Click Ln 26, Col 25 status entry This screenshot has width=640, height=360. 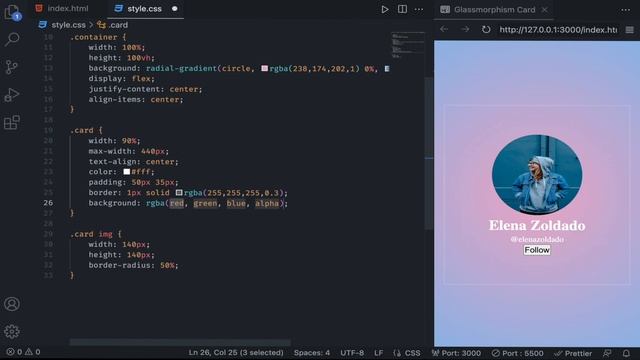pyautogui.click(x=236, y=353)
